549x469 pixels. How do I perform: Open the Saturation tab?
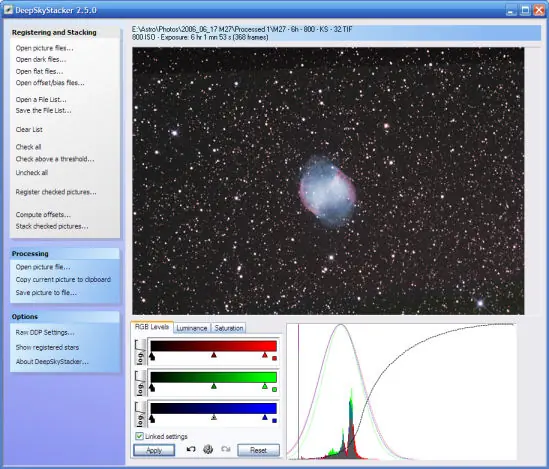229,328
